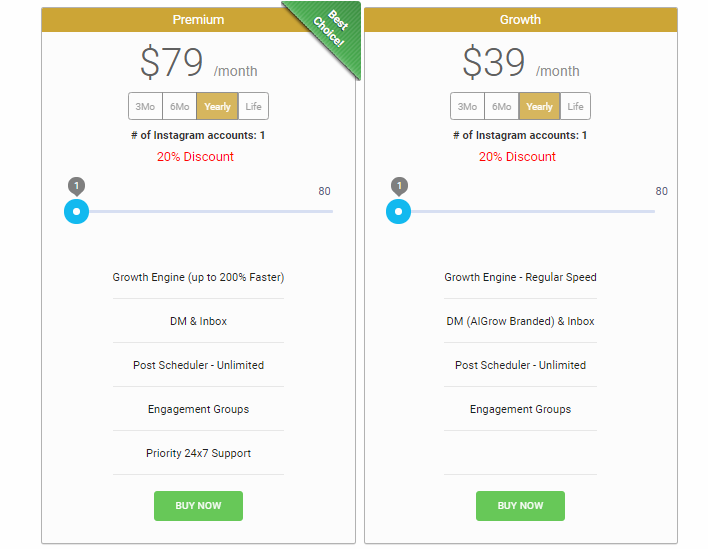The width and height of the screenshot is (708, 549).
Task: Select 3Mo billing on Growth plan
Action: 467,107
